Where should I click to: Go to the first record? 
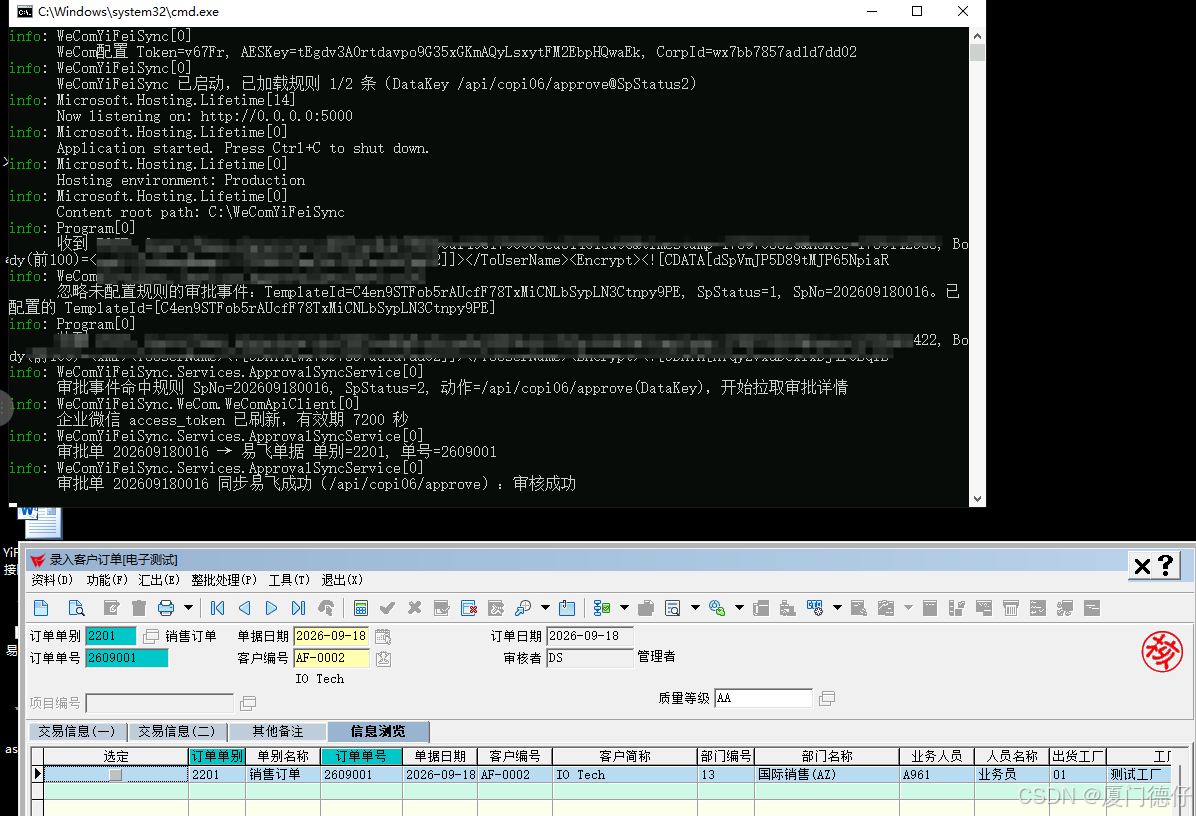coord(217,608)
